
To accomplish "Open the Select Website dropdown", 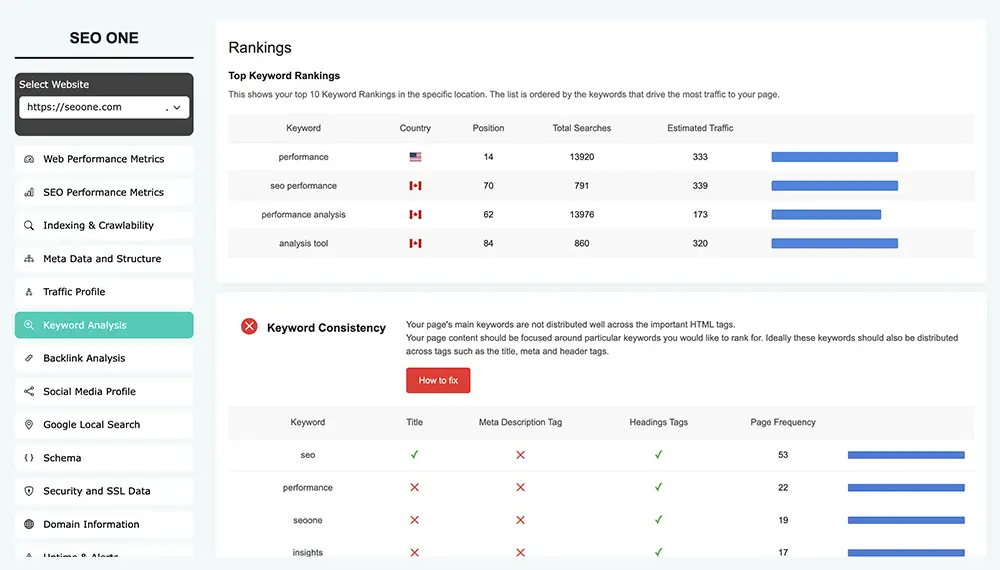I will (104, 107).
